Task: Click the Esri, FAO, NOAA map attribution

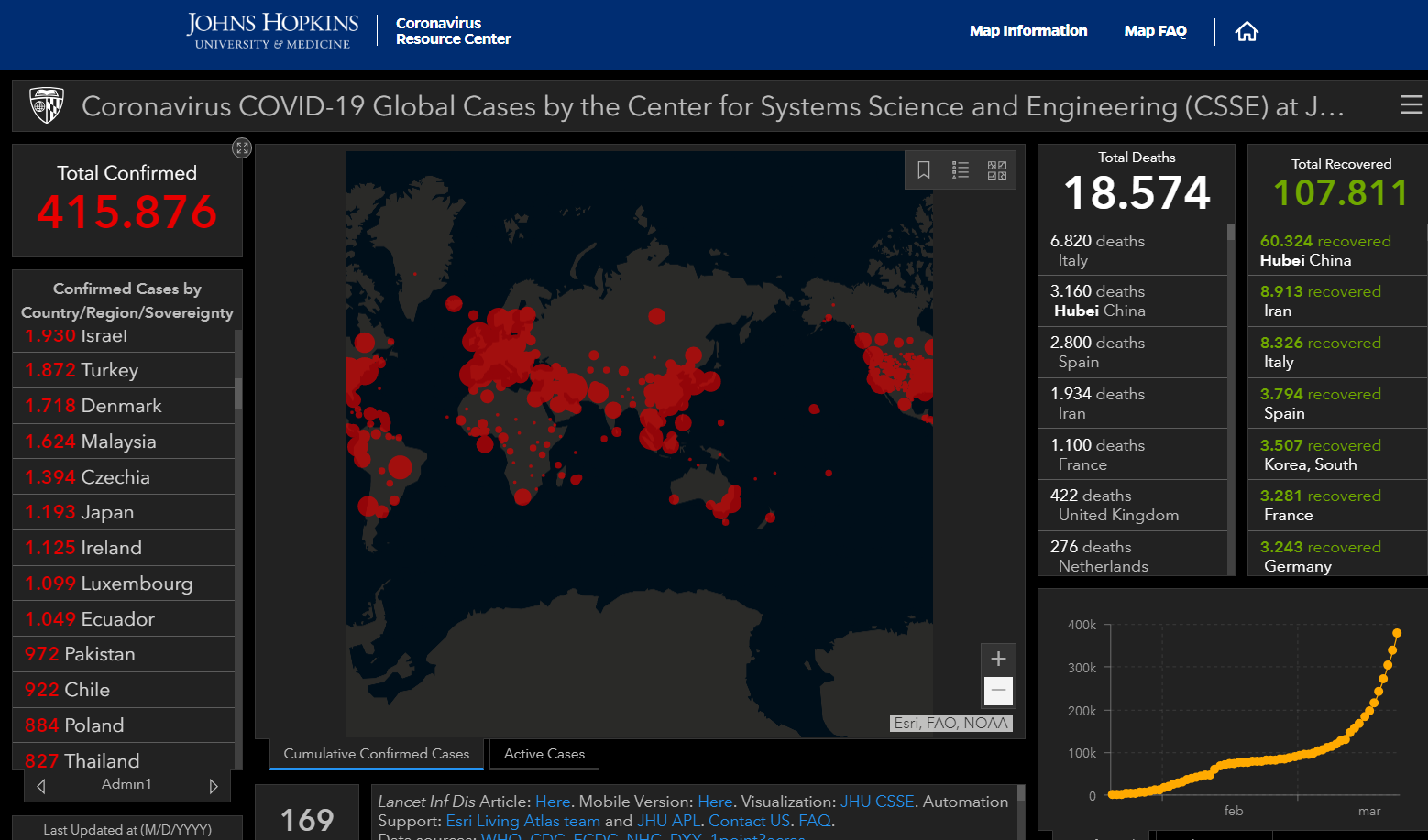Action: coord(951,724)
